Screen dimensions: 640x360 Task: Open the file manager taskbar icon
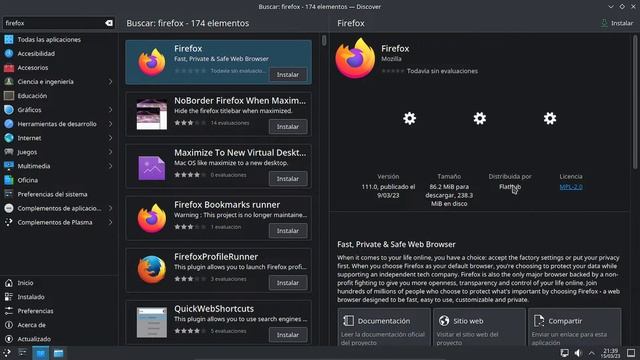click(58, 353)
